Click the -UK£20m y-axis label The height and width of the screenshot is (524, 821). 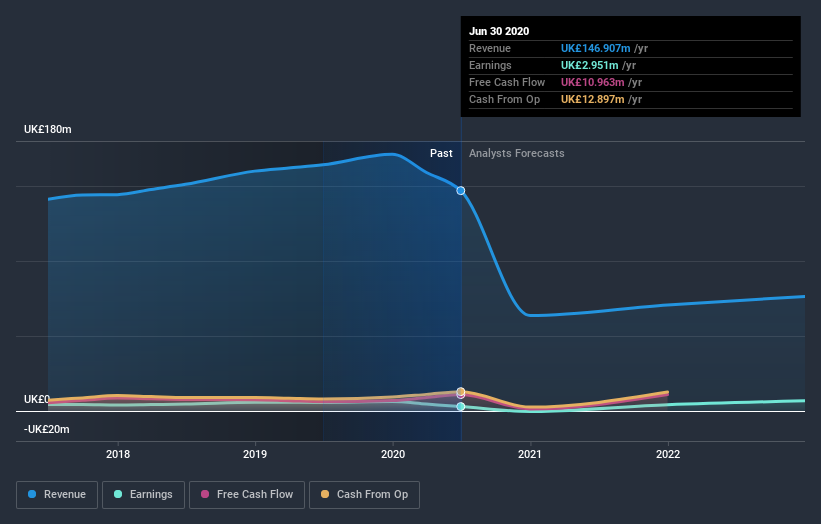point(47,429)
